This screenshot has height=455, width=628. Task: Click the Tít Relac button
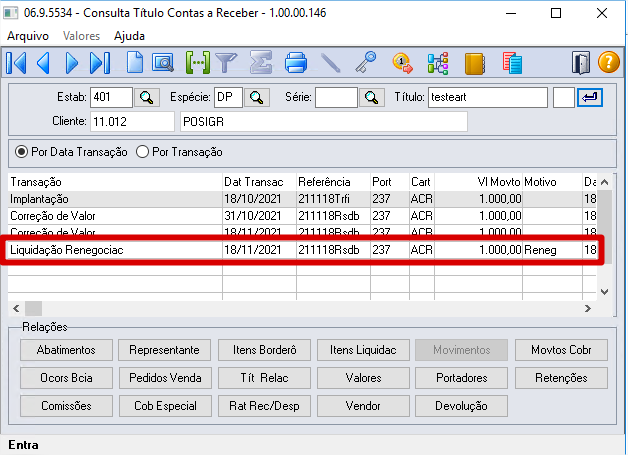[x=264, y=378]
